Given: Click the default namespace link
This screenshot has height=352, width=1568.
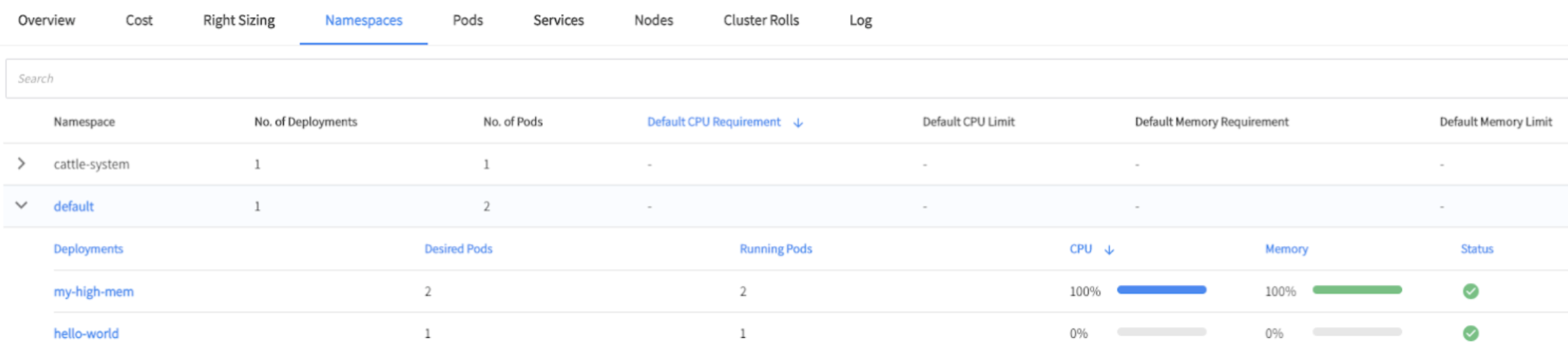Looking at the screenshot, I should [74, 206].
